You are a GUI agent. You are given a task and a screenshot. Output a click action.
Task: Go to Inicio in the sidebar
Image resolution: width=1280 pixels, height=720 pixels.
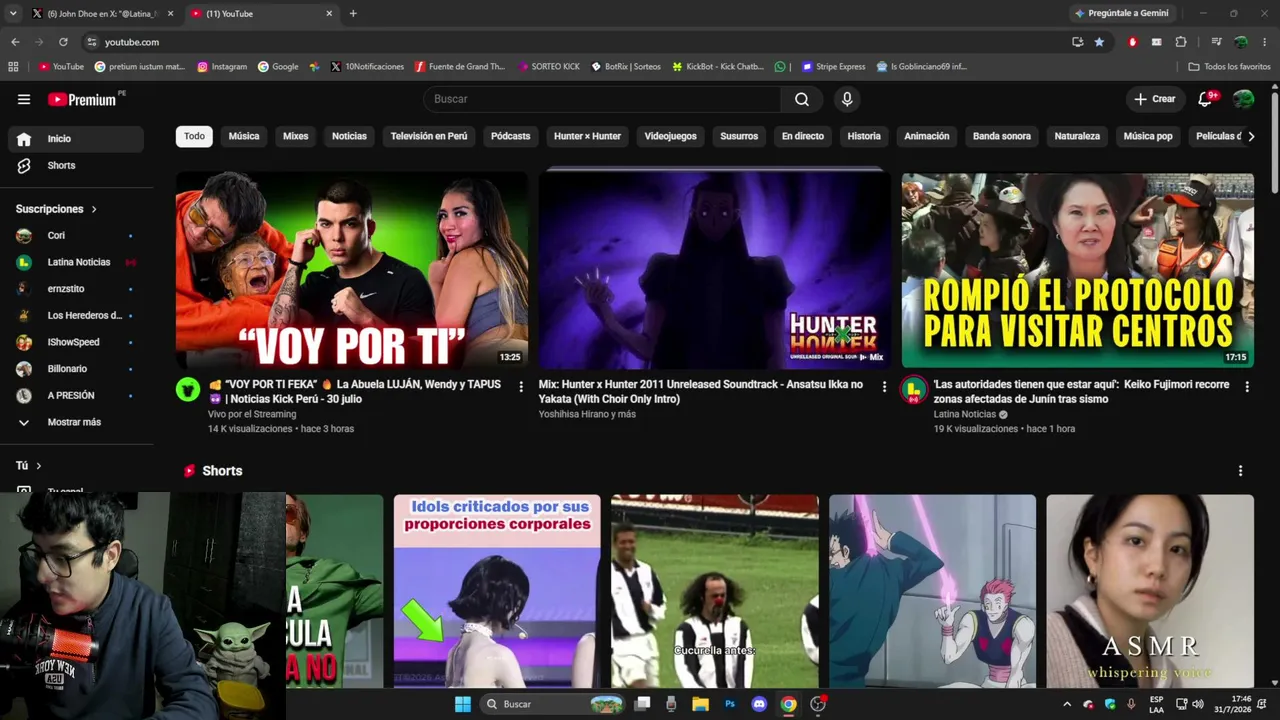coord(76,139)
